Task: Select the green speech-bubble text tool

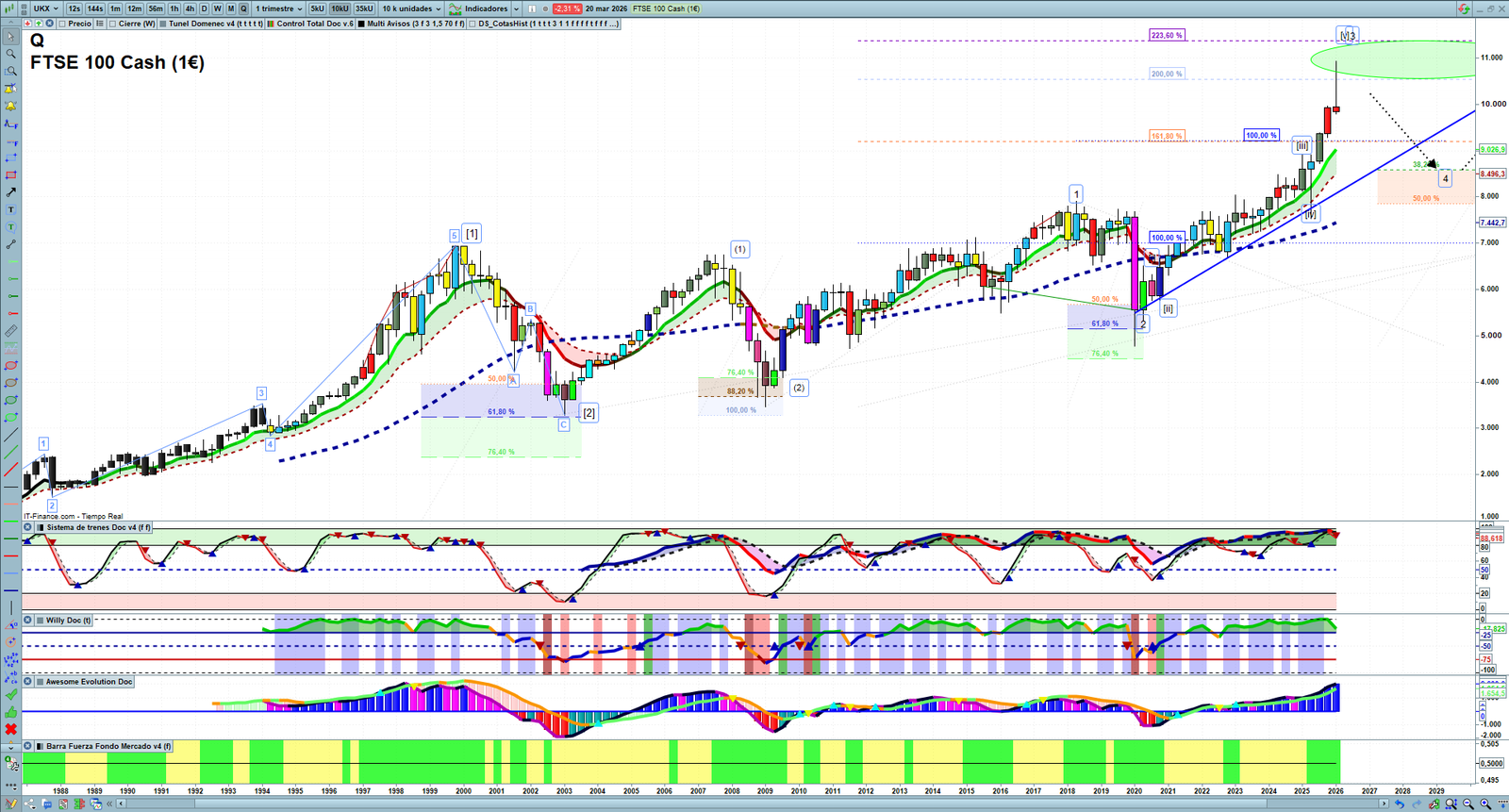Action: pos(10,227)
